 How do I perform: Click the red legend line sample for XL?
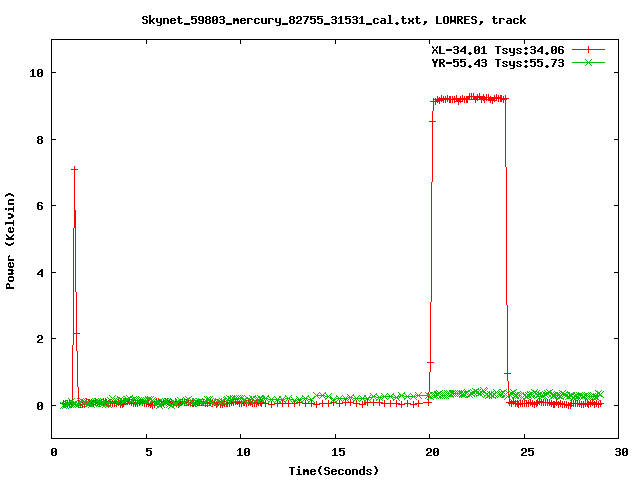tap(588, 50)
